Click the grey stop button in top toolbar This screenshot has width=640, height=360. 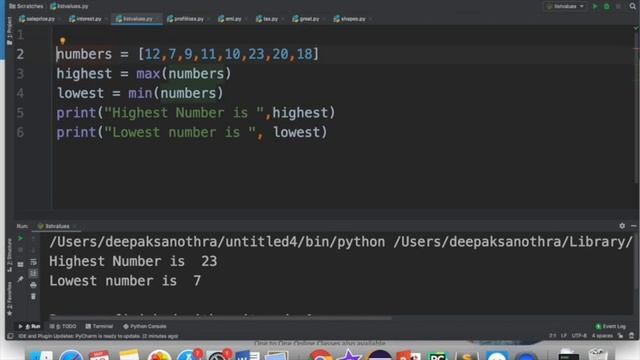point(618,6)
